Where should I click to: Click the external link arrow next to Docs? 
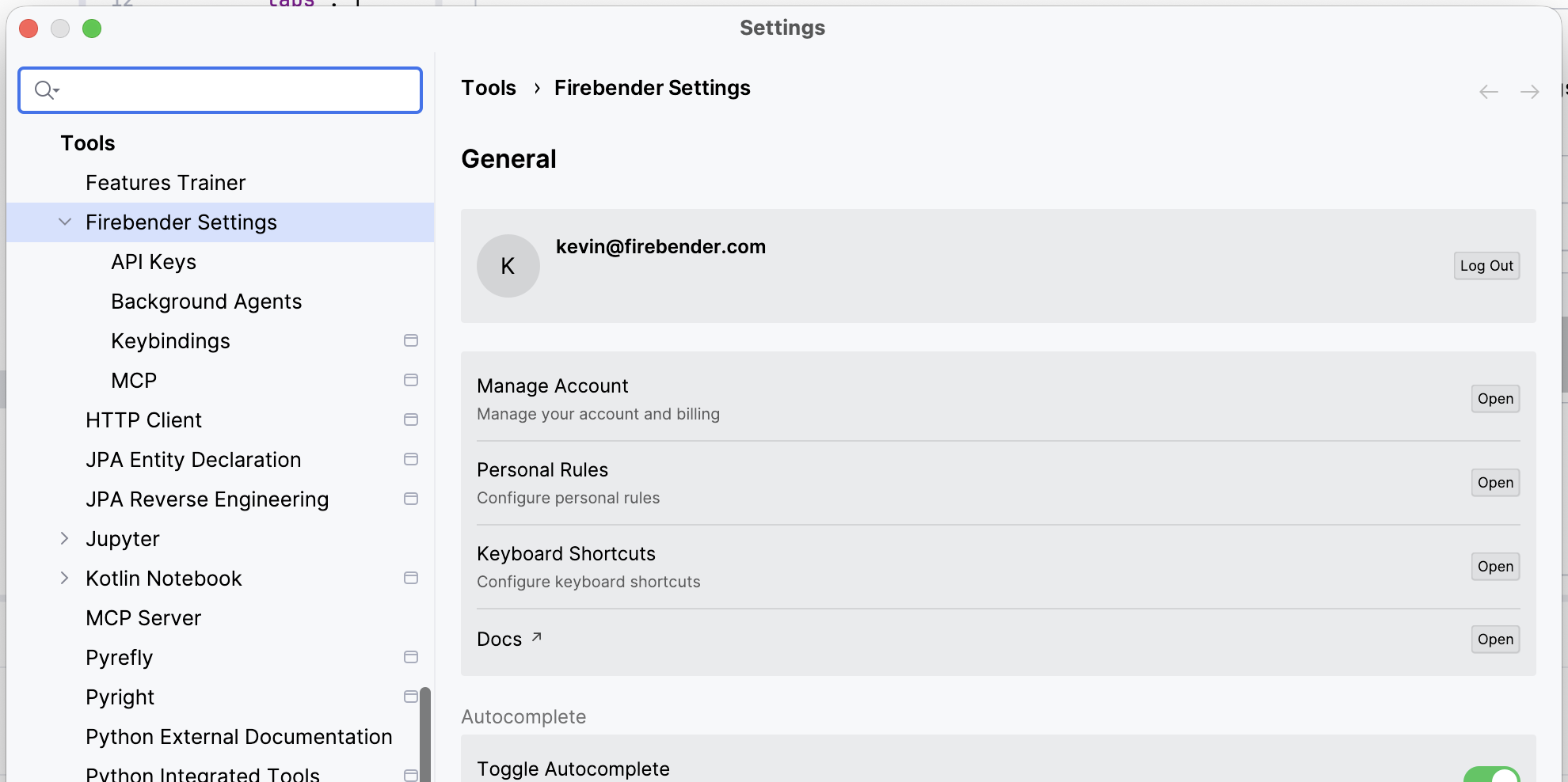click(536, 637)
